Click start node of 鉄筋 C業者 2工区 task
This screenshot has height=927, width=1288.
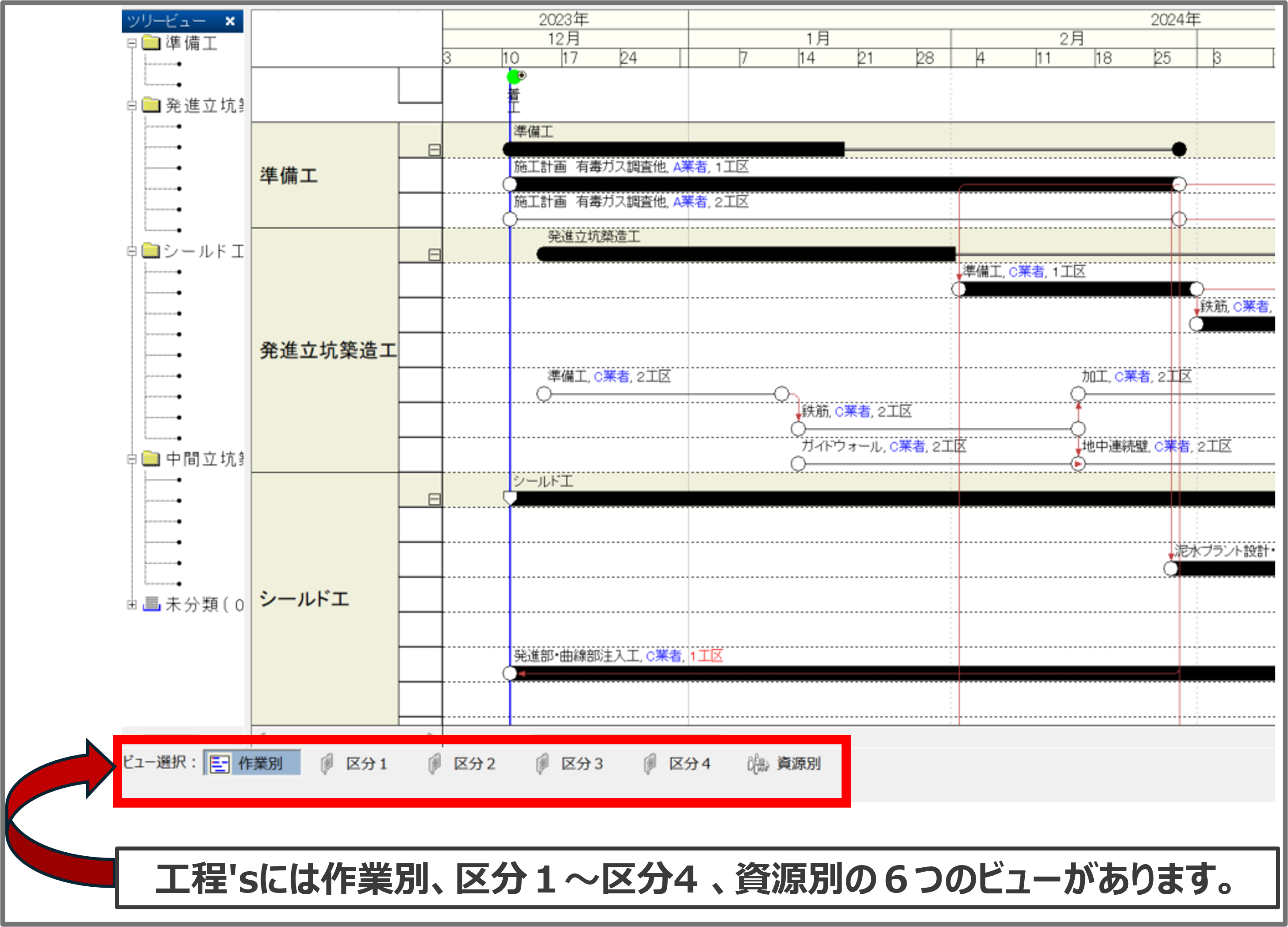click(x=798, y=429)
